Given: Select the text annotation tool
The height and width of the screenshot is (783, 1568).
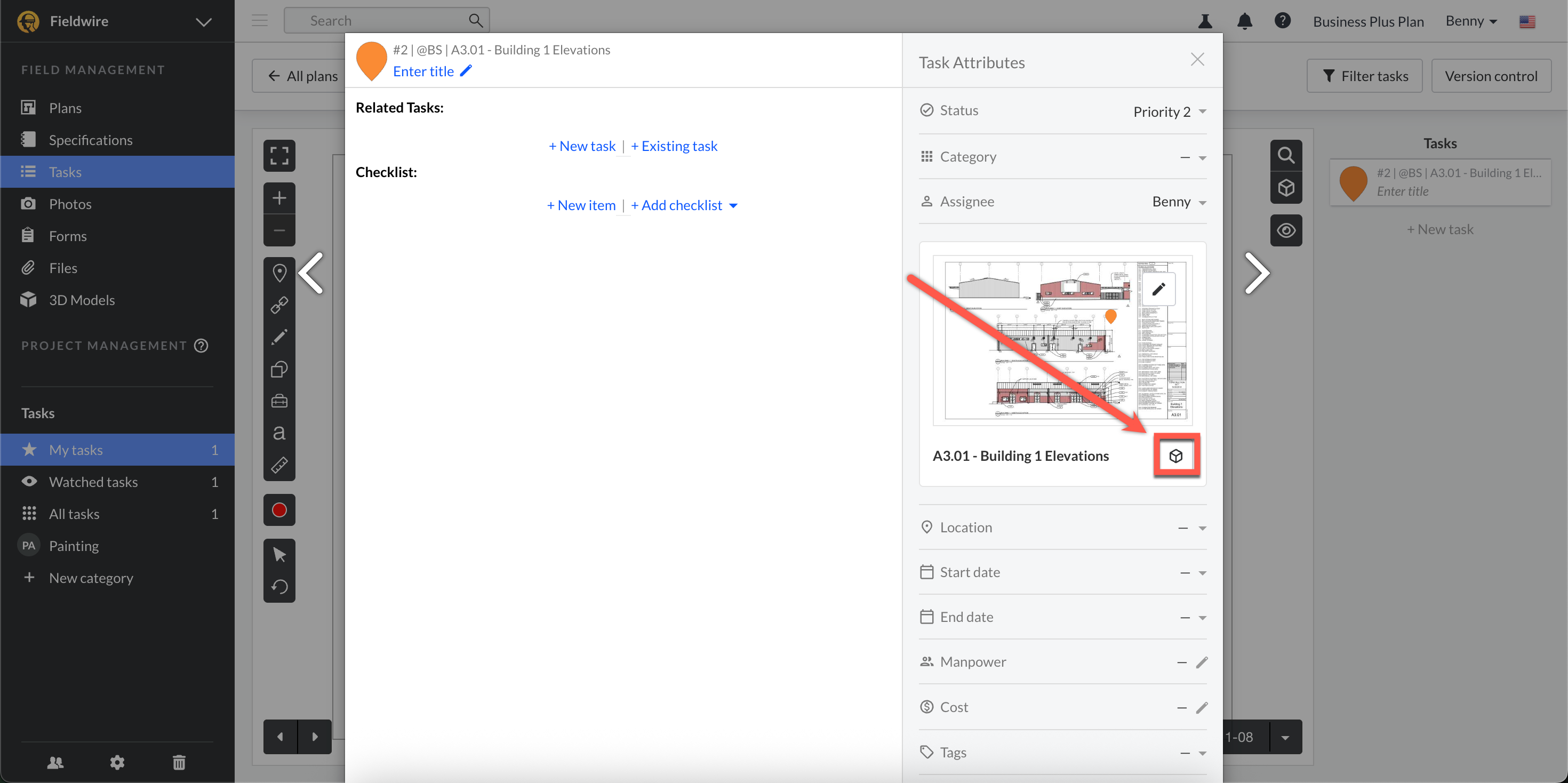Looking at the screenshot, I should [279, 433].
